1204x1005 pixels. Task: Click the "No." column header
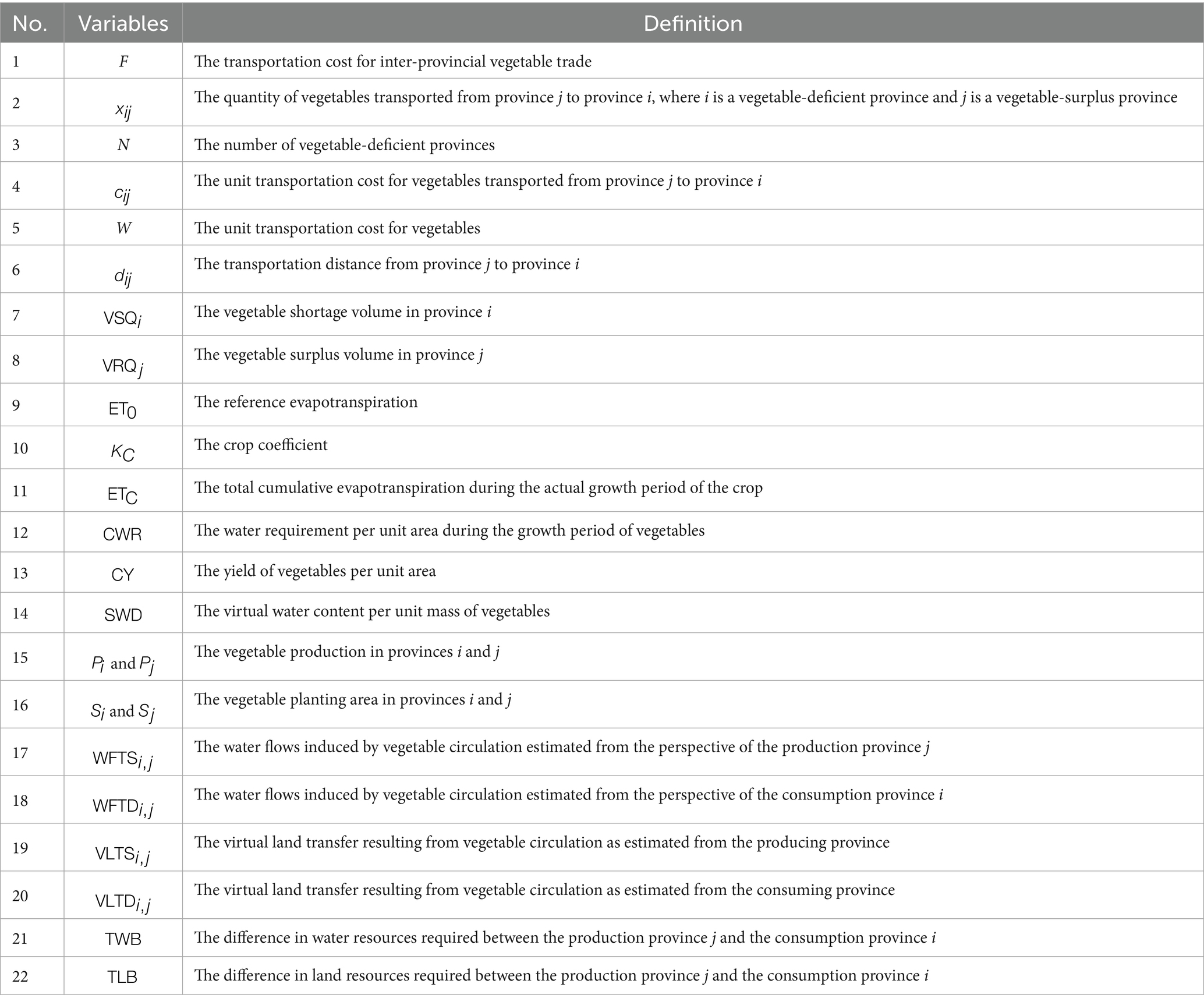[x=30, y=23]
